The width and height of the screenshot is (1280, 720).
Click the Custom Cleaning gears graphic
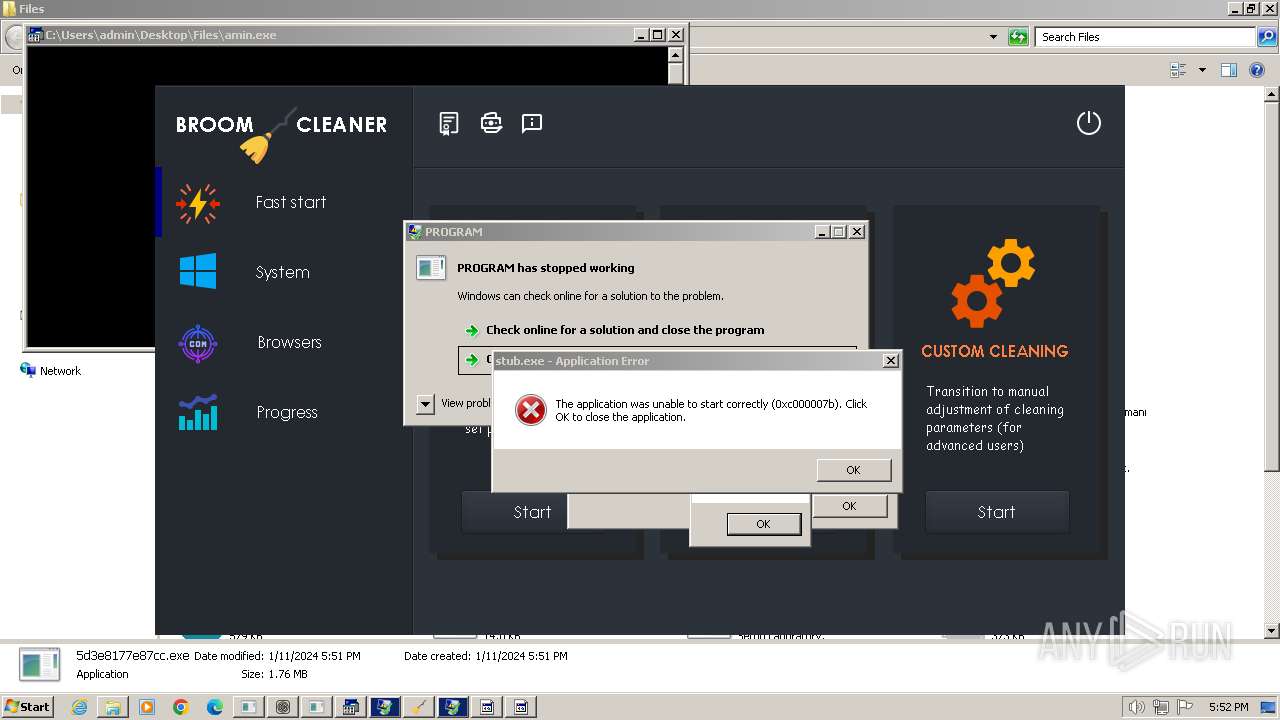[x=992, y=283]
